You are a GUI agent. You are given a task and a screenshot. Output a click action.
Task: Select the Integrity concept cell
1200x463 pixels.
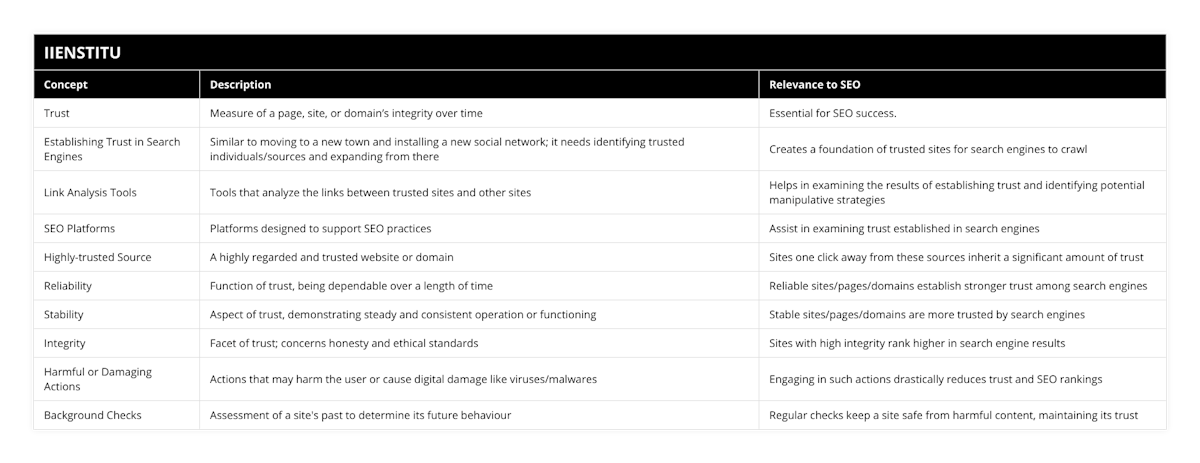(x=66, y=343)
